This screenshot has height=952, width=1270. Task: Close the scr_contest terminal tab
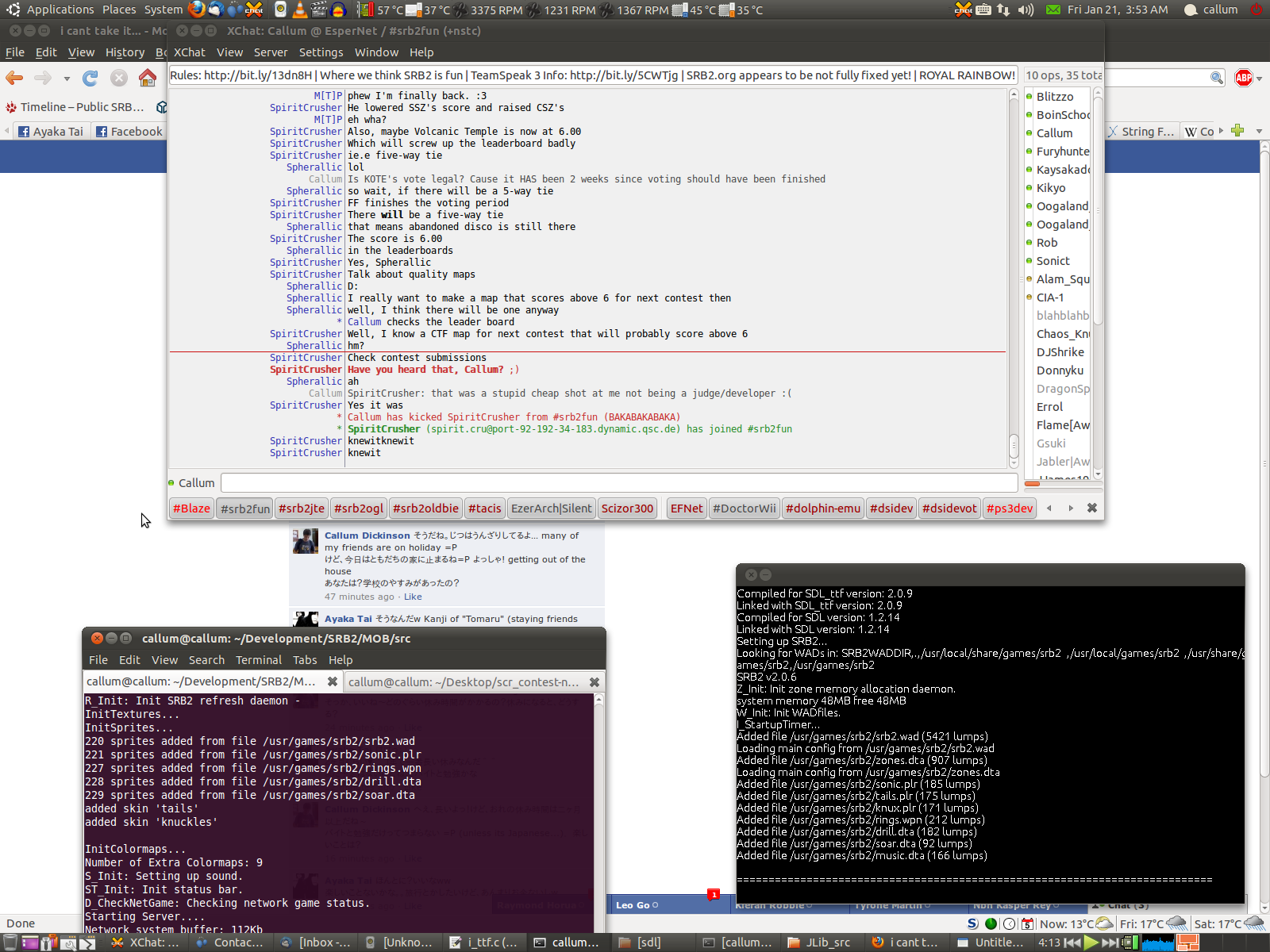point(595,681)
